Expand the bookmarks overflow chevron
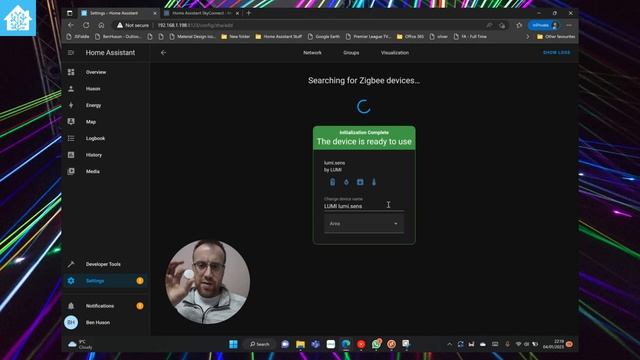The height and width of the screenshot is (360, 640). click(527, 36)
